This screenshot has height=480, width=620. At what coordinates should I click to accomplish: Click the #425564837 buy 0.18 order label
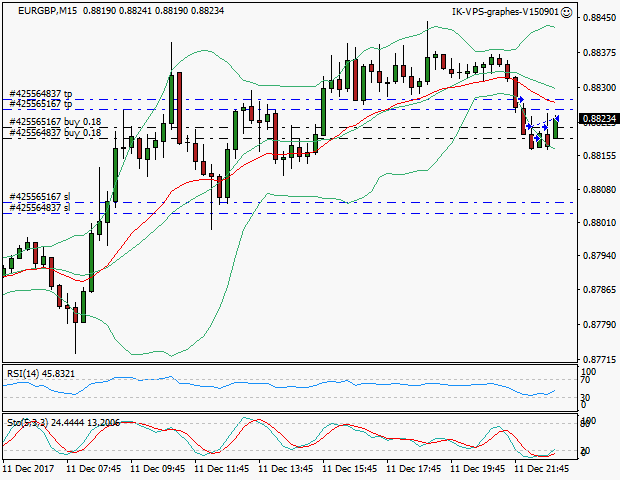click(x=55, y=132)
